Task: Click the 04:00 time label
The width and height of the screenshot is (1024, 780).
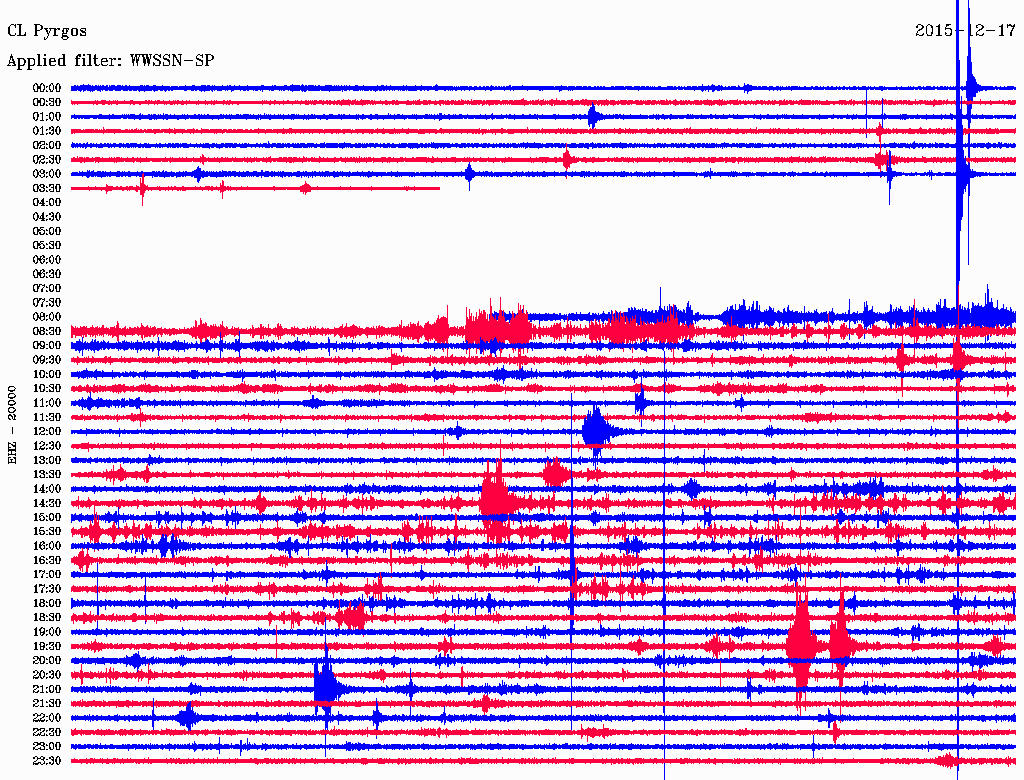Action: tap(47, 203)
